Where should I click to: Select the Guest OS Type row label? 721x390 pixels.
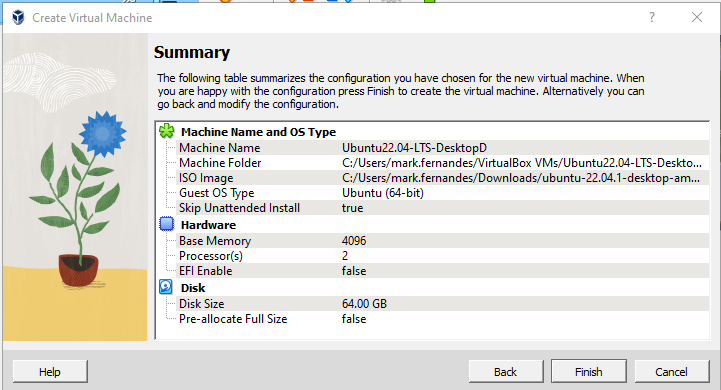coord(217,193)
